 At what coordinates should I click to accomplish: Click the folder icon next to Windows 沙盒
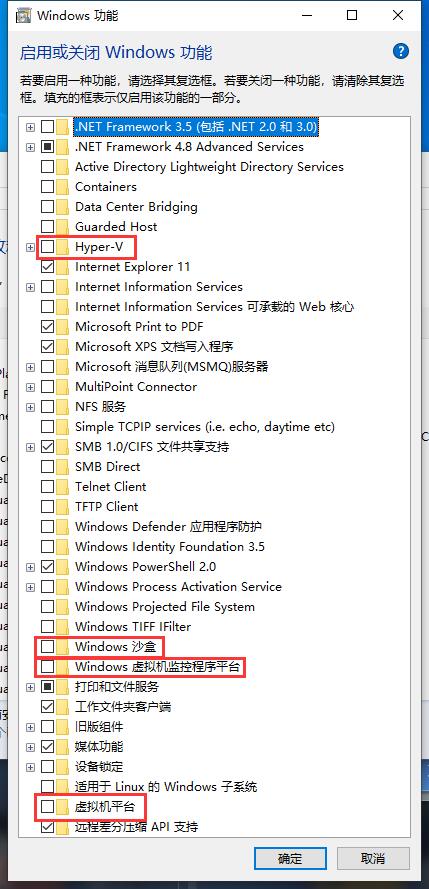[x=63, y=646]
